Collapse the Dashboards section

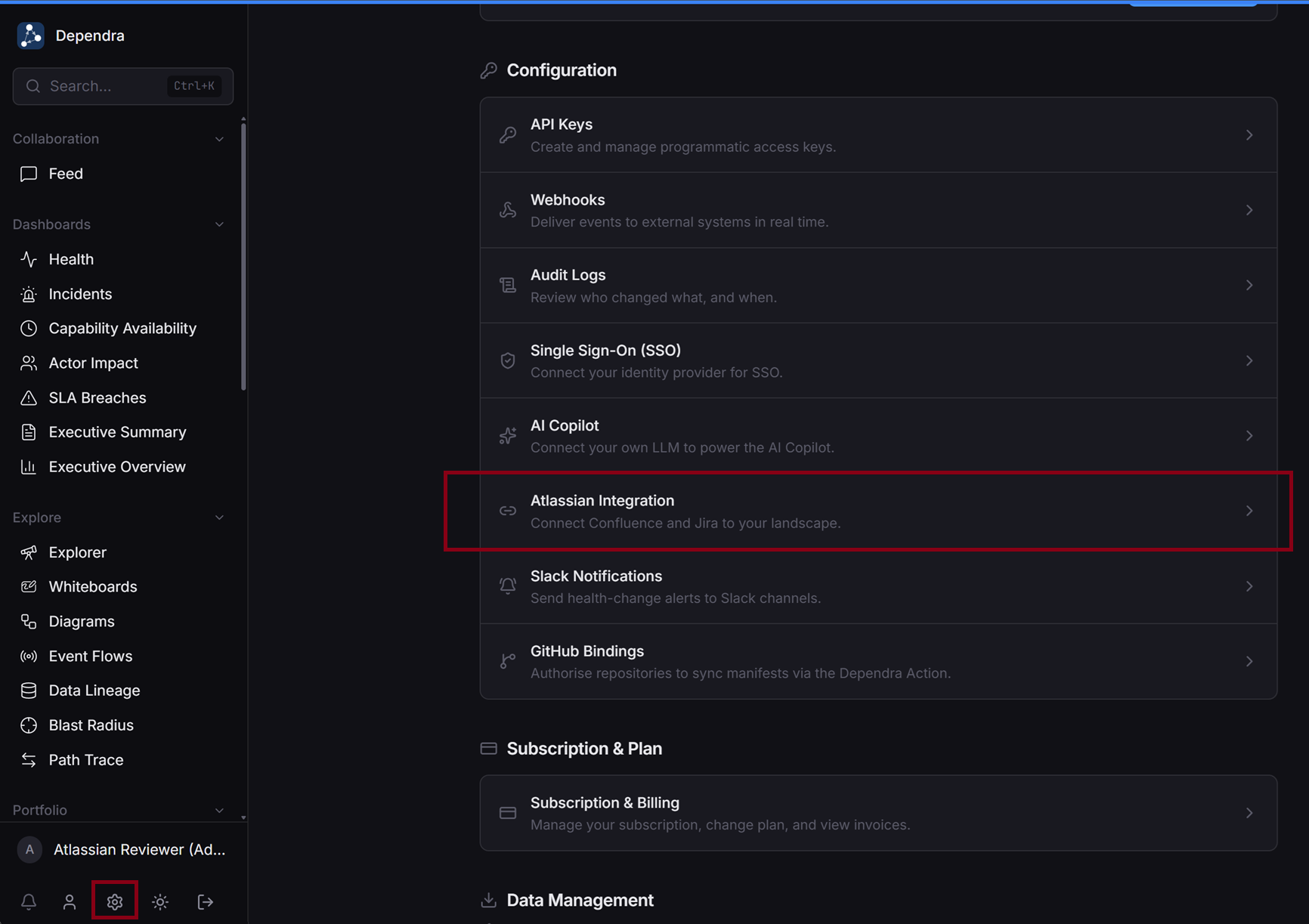pyautogui.click(x=219, y=224)
